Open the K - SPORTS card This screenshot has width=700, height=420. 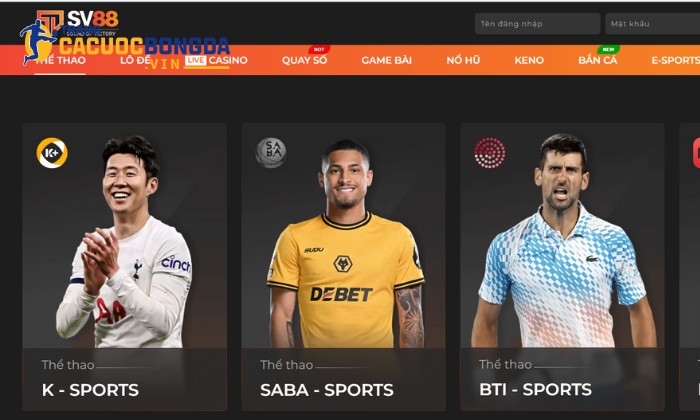click(125, 267)
